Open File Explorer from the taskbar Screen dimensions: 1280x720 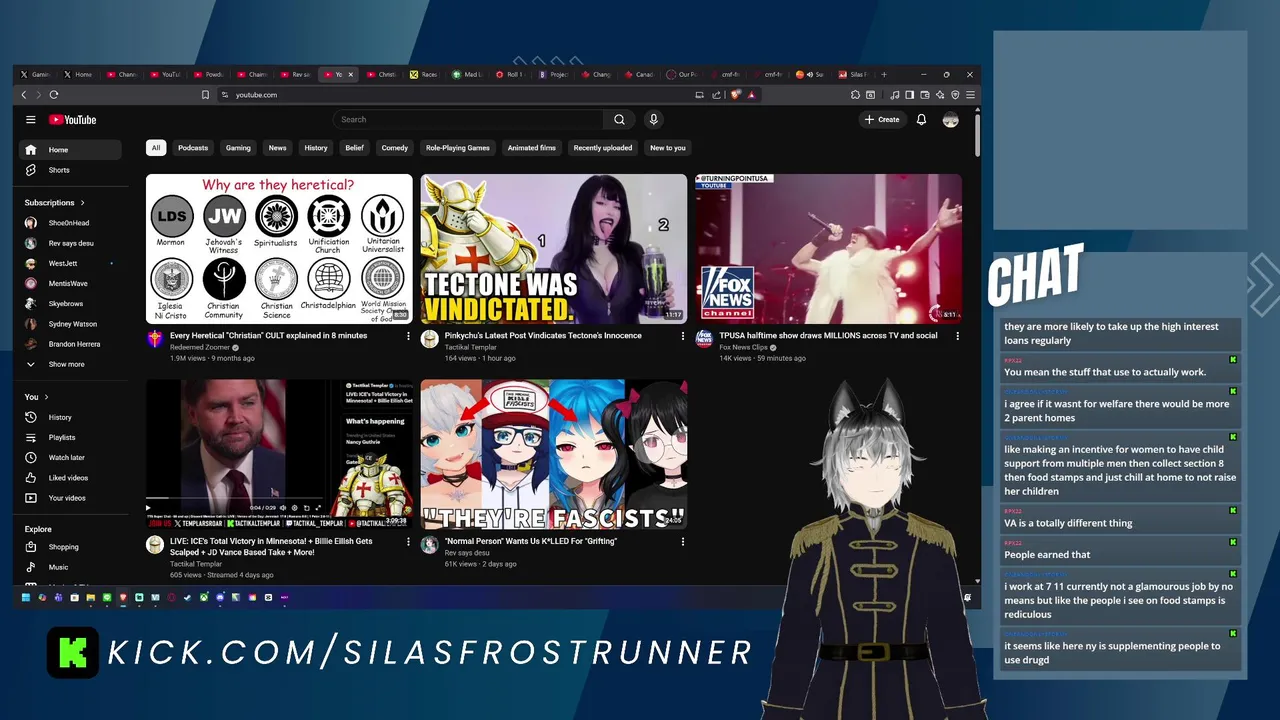[90, 598]
